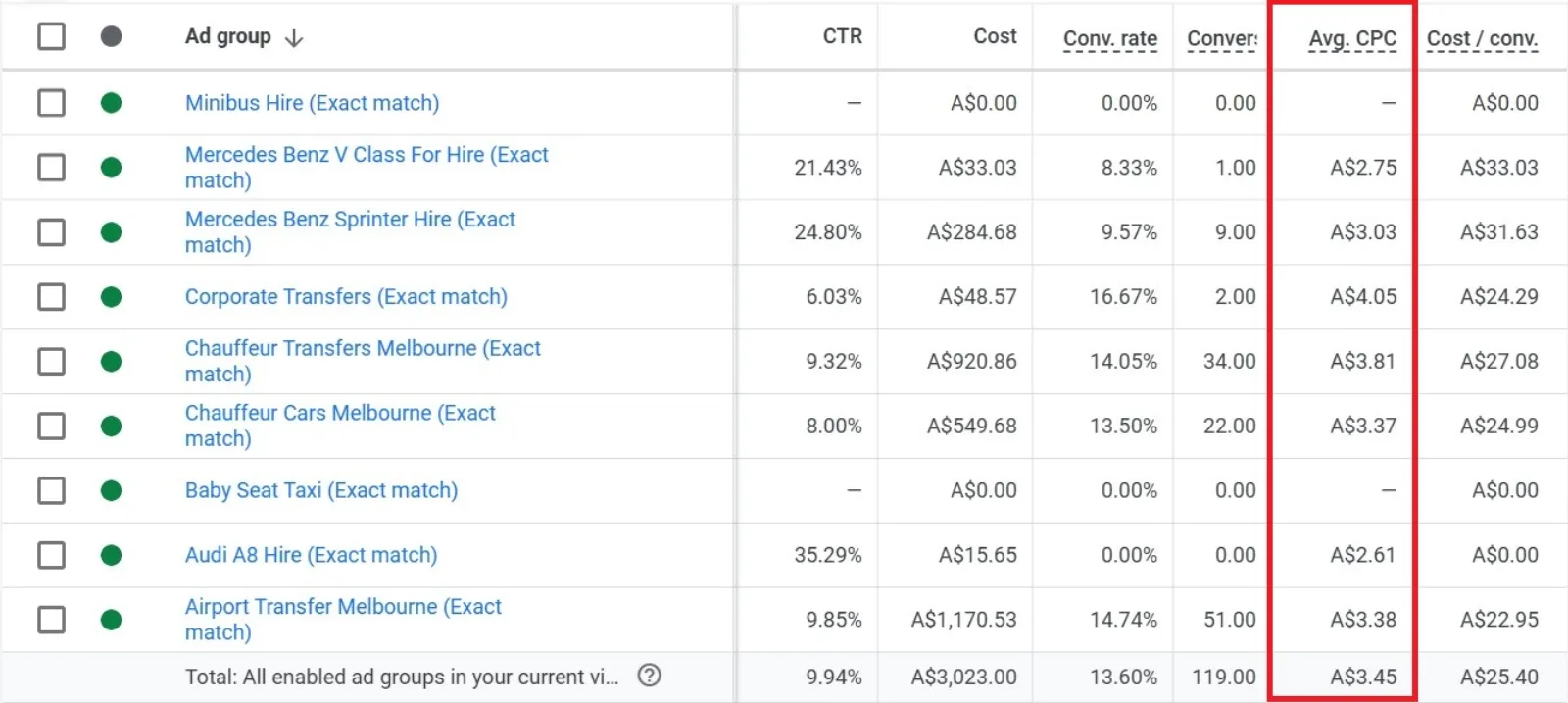Image resolution: width=1568 pixels, height=703 pixels.
Task: Click conversions value 51.00
Action: click(x=1229, y=620)
